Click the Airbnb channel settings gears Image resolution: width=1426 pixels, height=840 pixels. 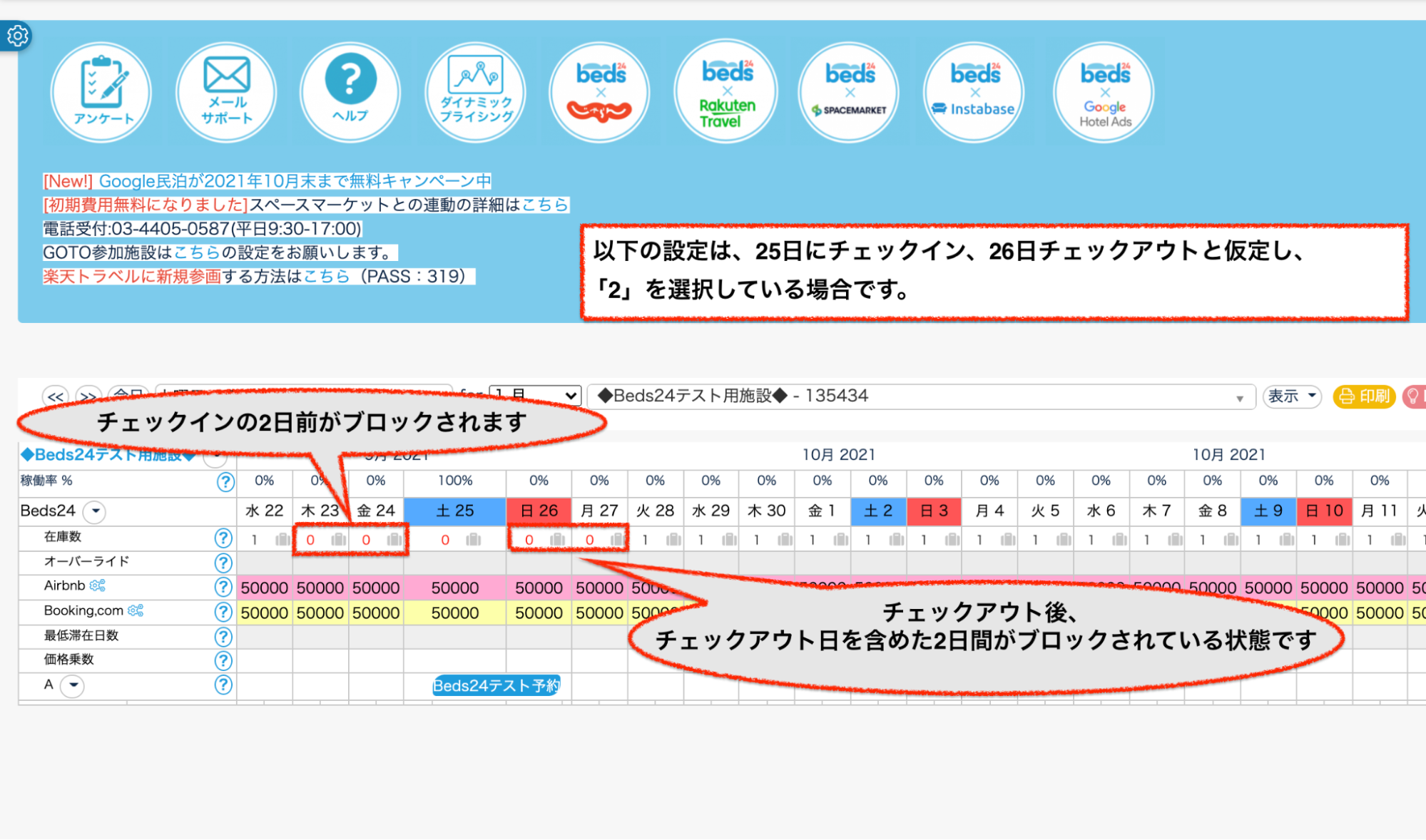point(98,586)
